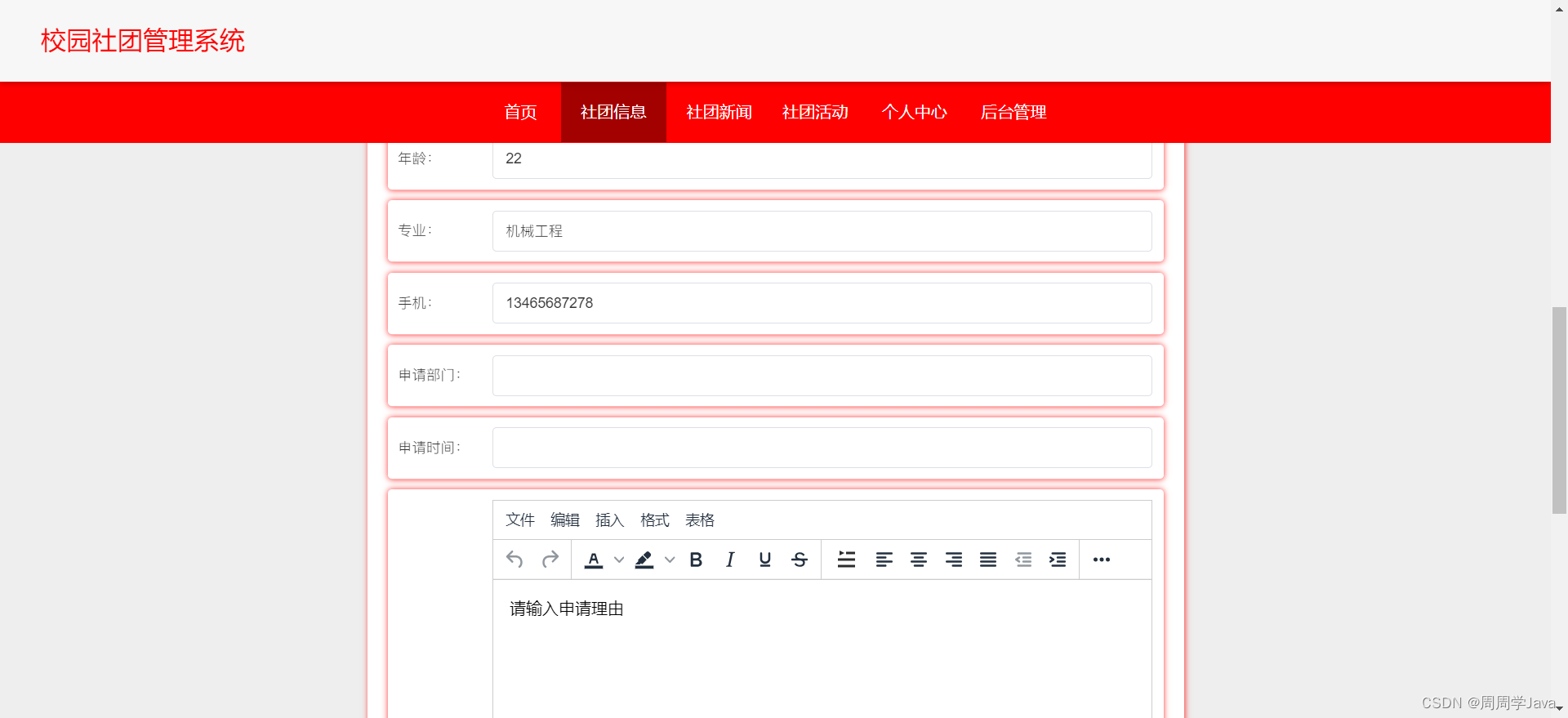Open 社团新闻 page

point(719,112)
